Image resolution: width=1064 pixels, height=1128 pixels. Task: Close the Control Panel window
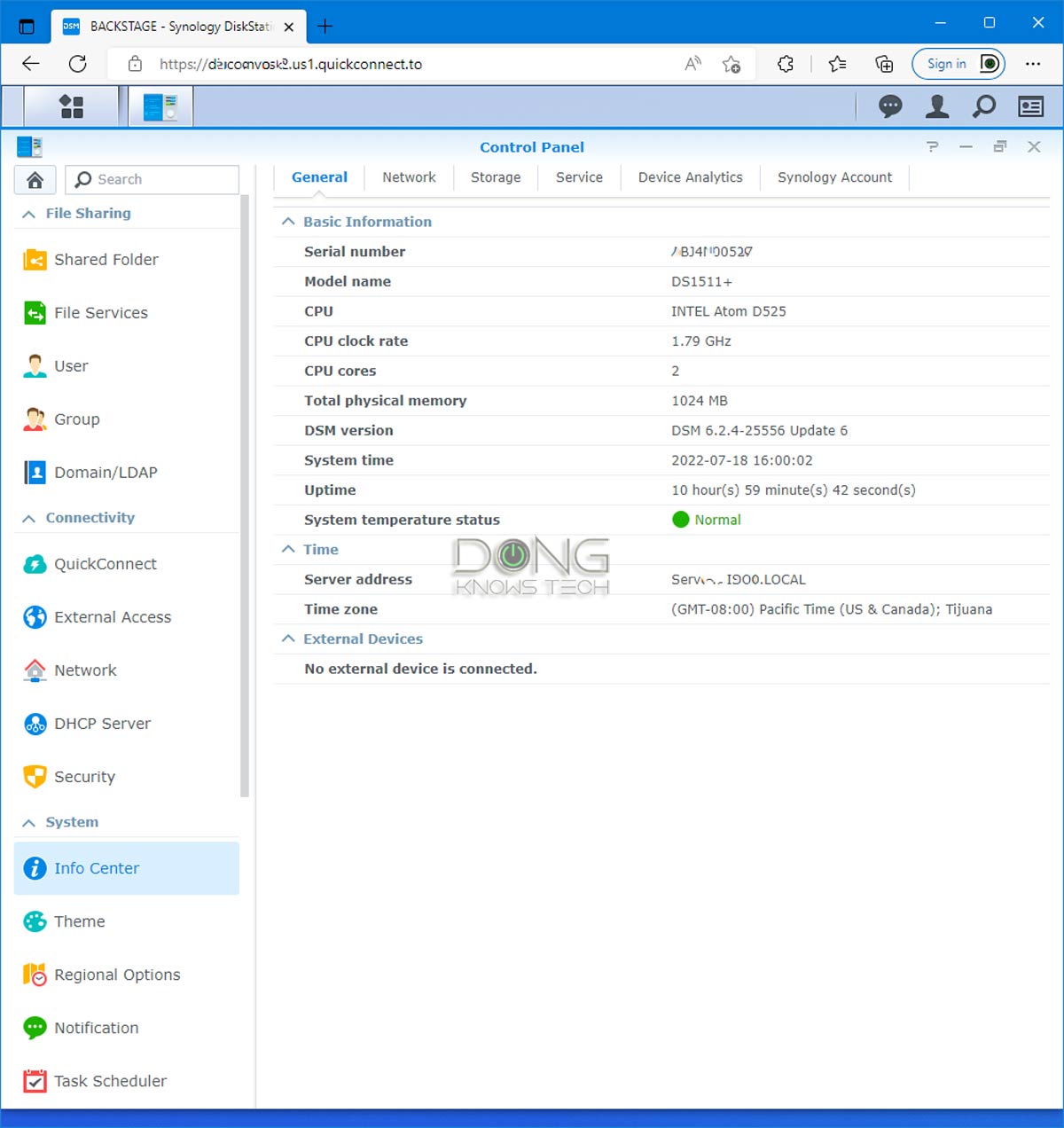click(x=1034, y=147)
